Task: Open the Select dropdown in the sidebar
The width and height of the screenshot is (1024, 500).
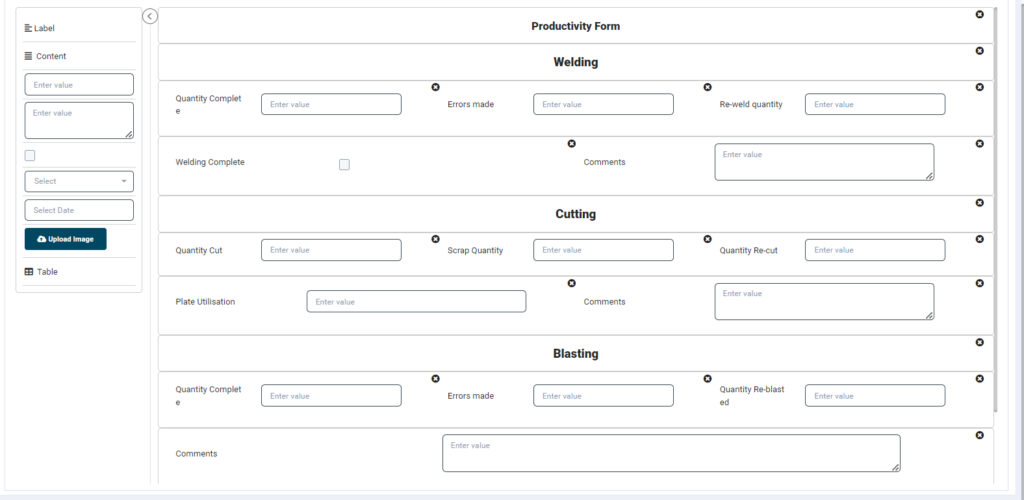Action: click(x=79, y=181)
